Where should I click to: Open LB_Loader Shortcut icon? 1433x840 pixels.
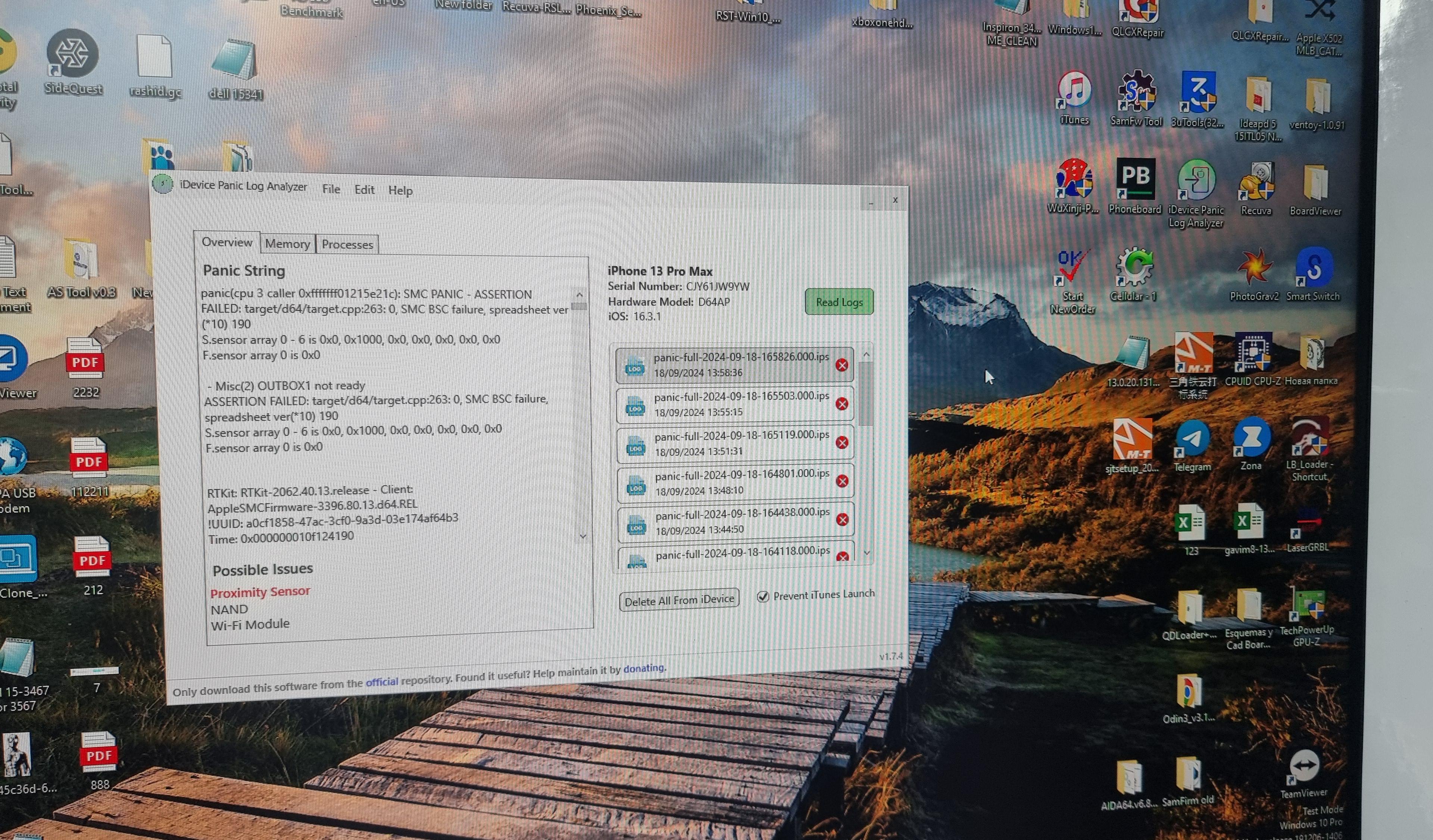click(x=1309, y=449)
